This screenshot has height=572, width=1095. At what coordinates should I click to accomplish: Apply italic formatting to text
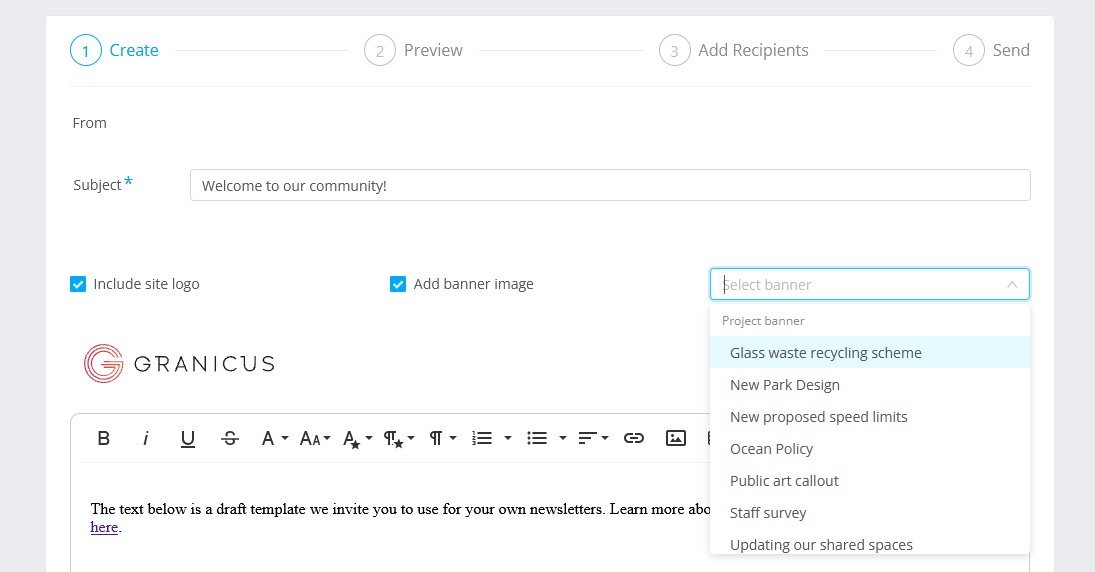(145, 438)
